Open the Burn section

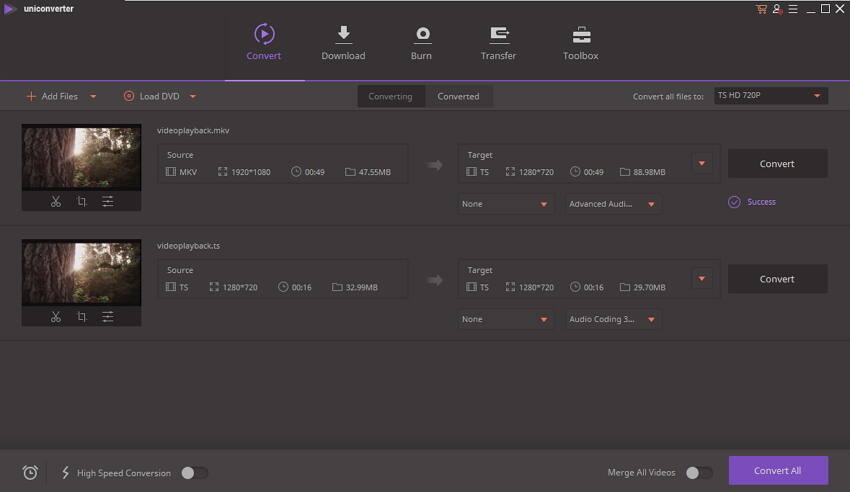421,42
